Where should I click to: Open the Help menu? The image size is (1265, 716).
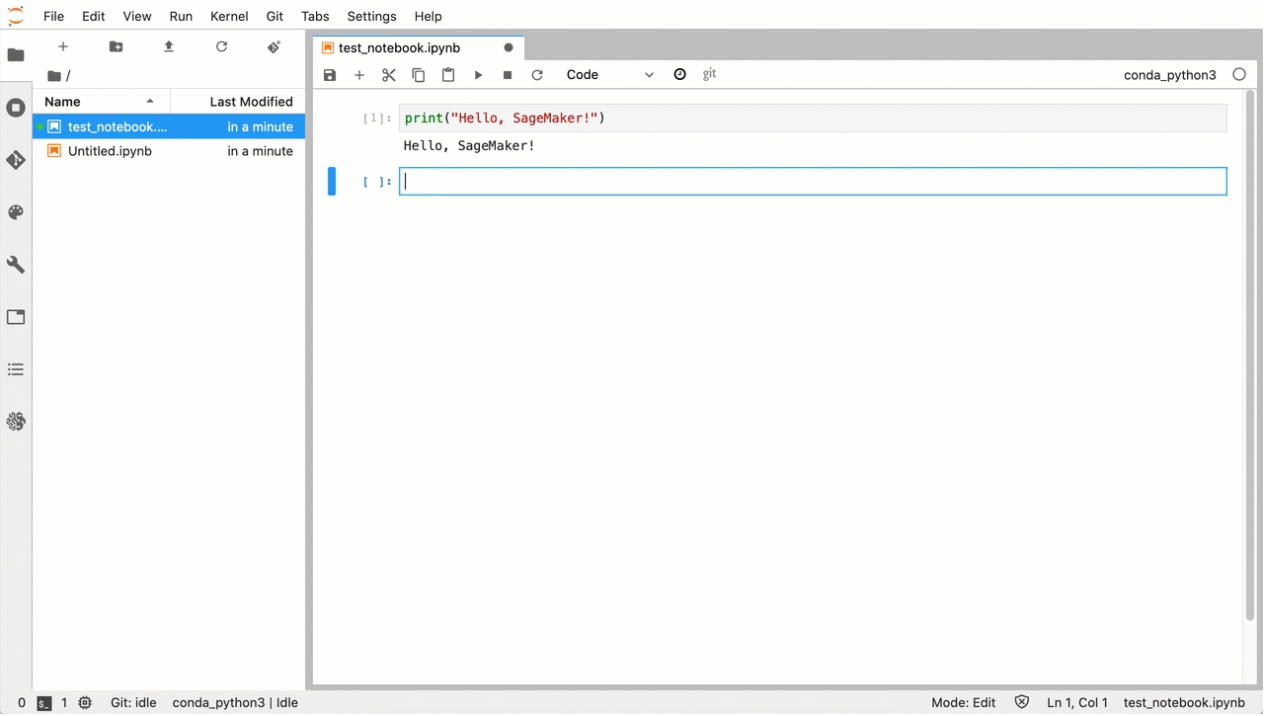click(428, 16)
